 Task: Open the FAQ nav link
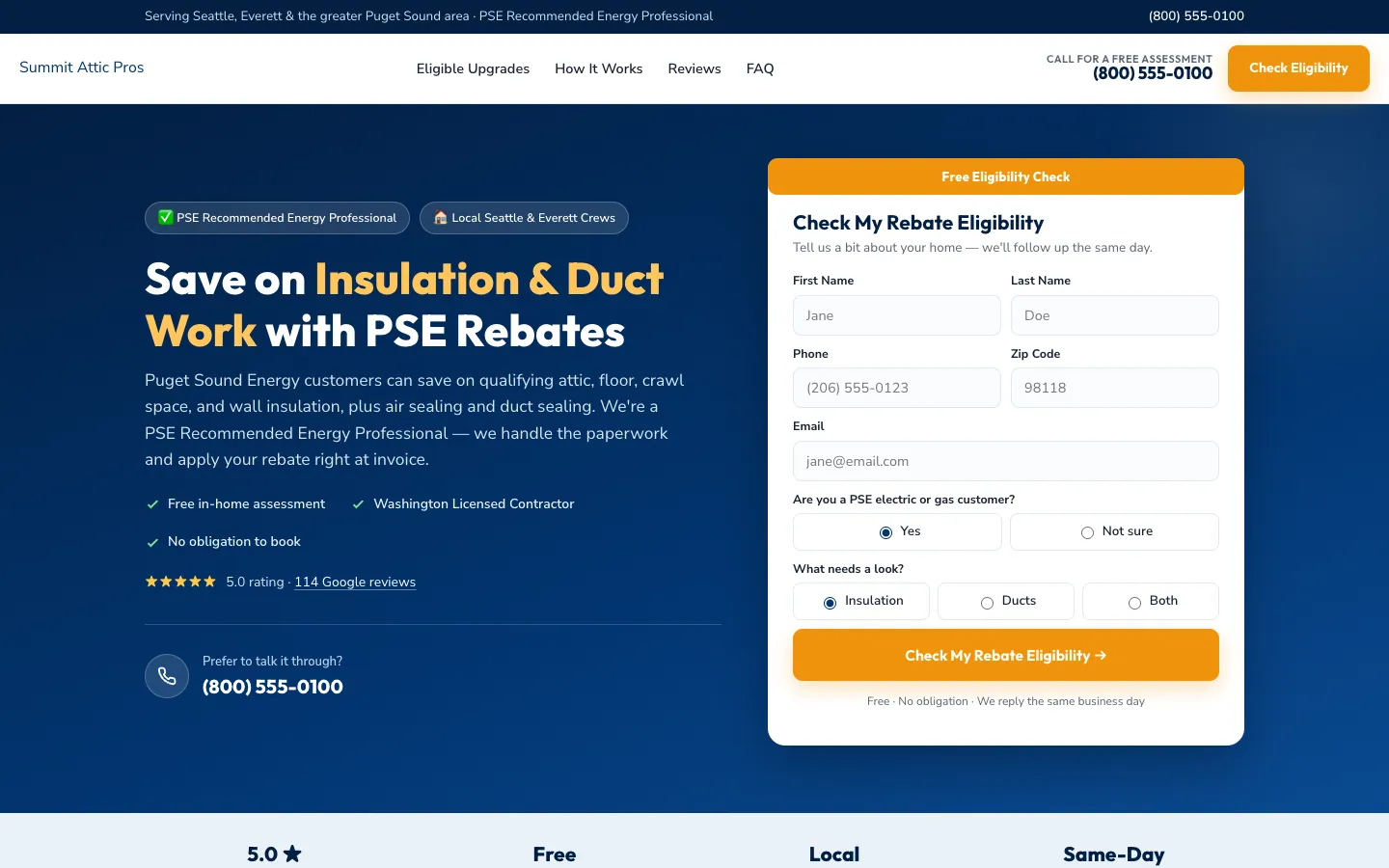(x=760, y=68)
